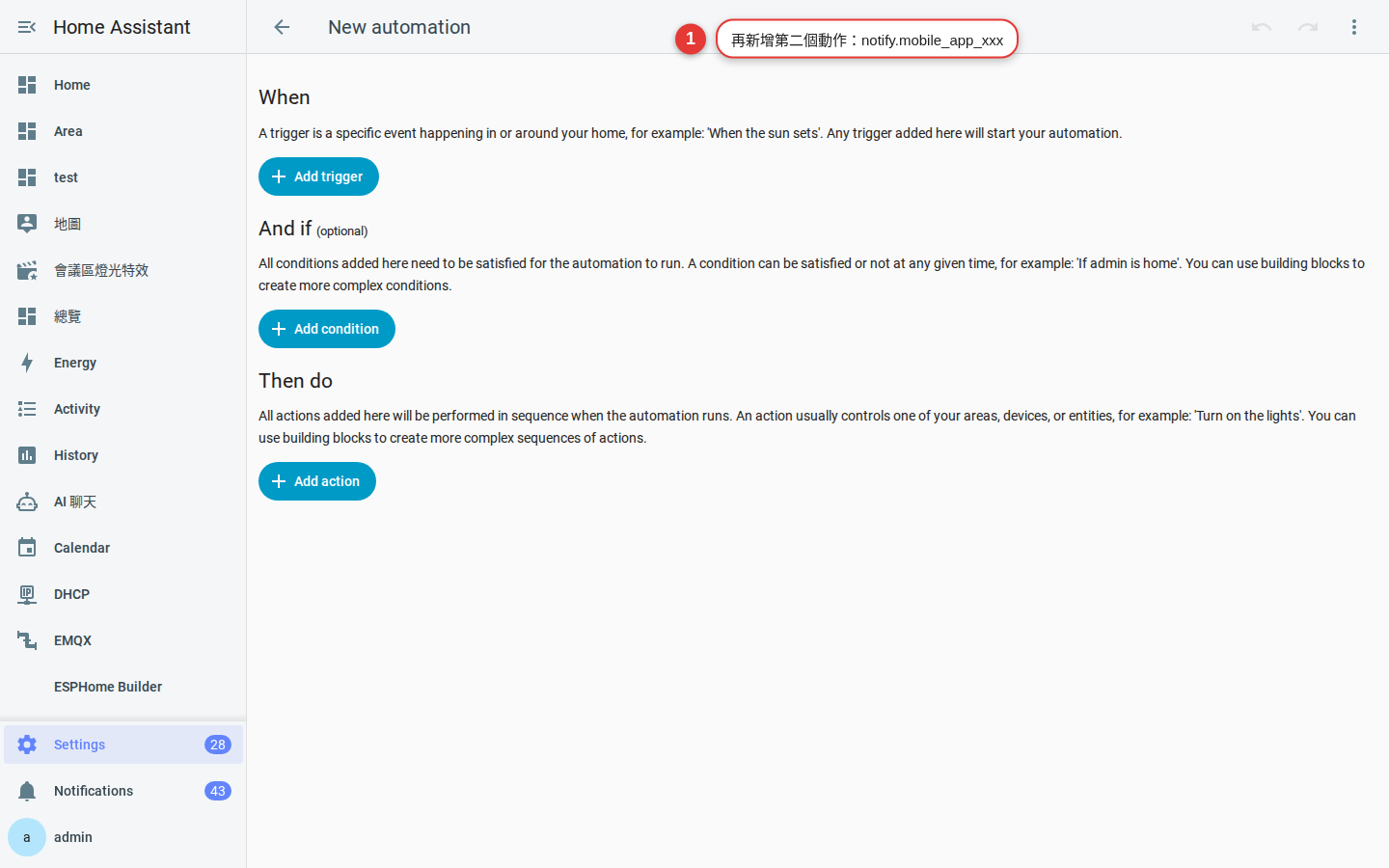Click the undo arrow icon

1262,27
